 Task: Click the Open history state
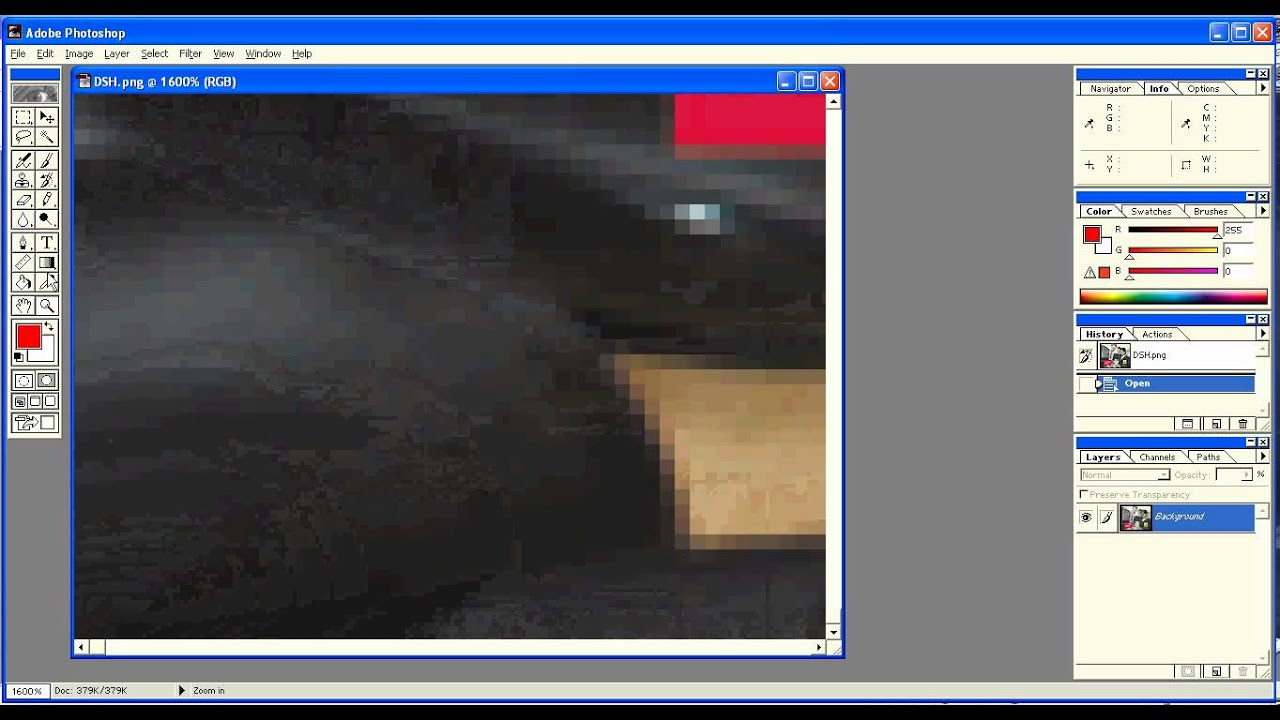(x=1176, y=383)
